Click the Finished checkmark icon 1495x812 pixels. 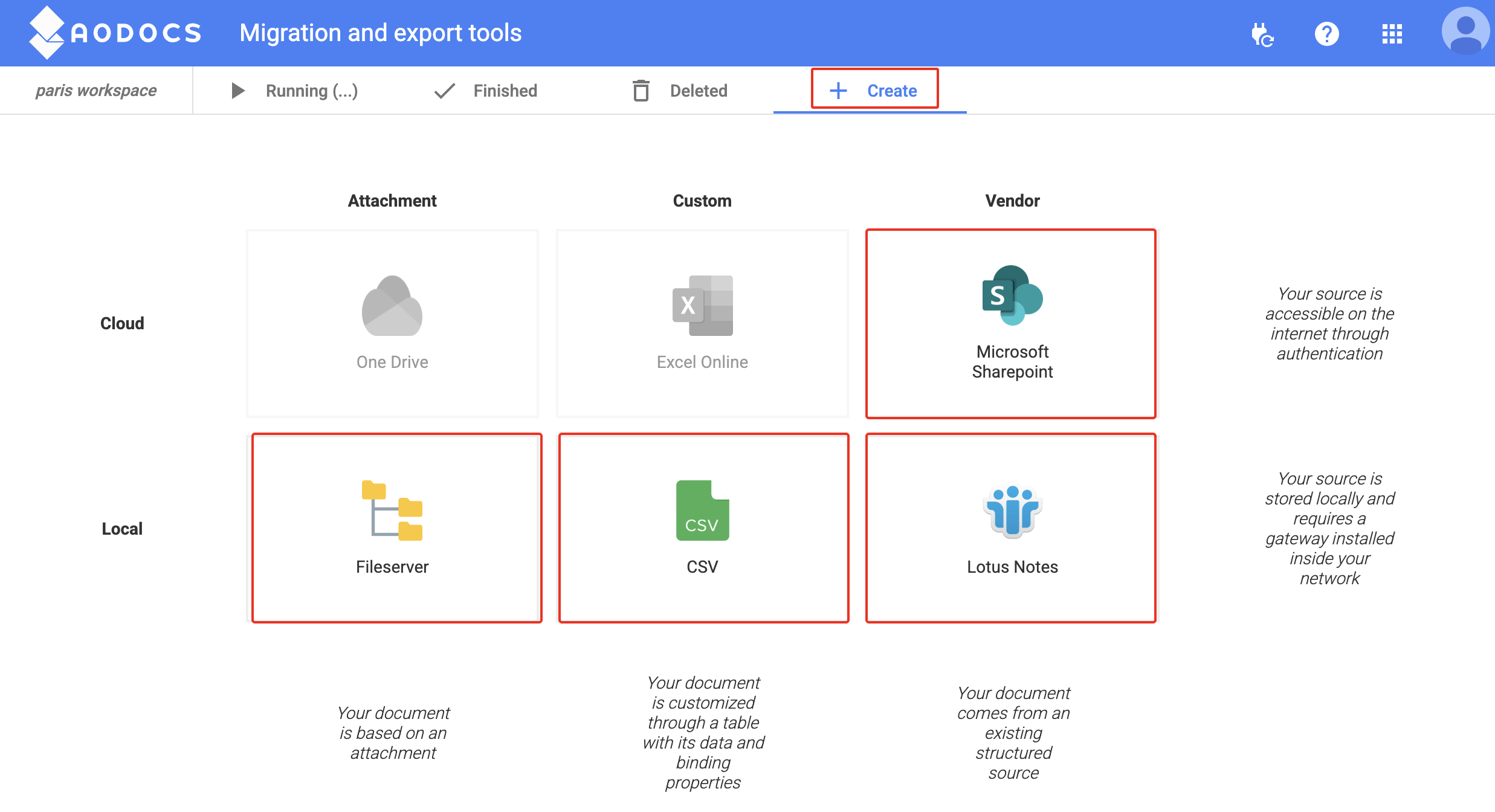click(x=445, y=91)
